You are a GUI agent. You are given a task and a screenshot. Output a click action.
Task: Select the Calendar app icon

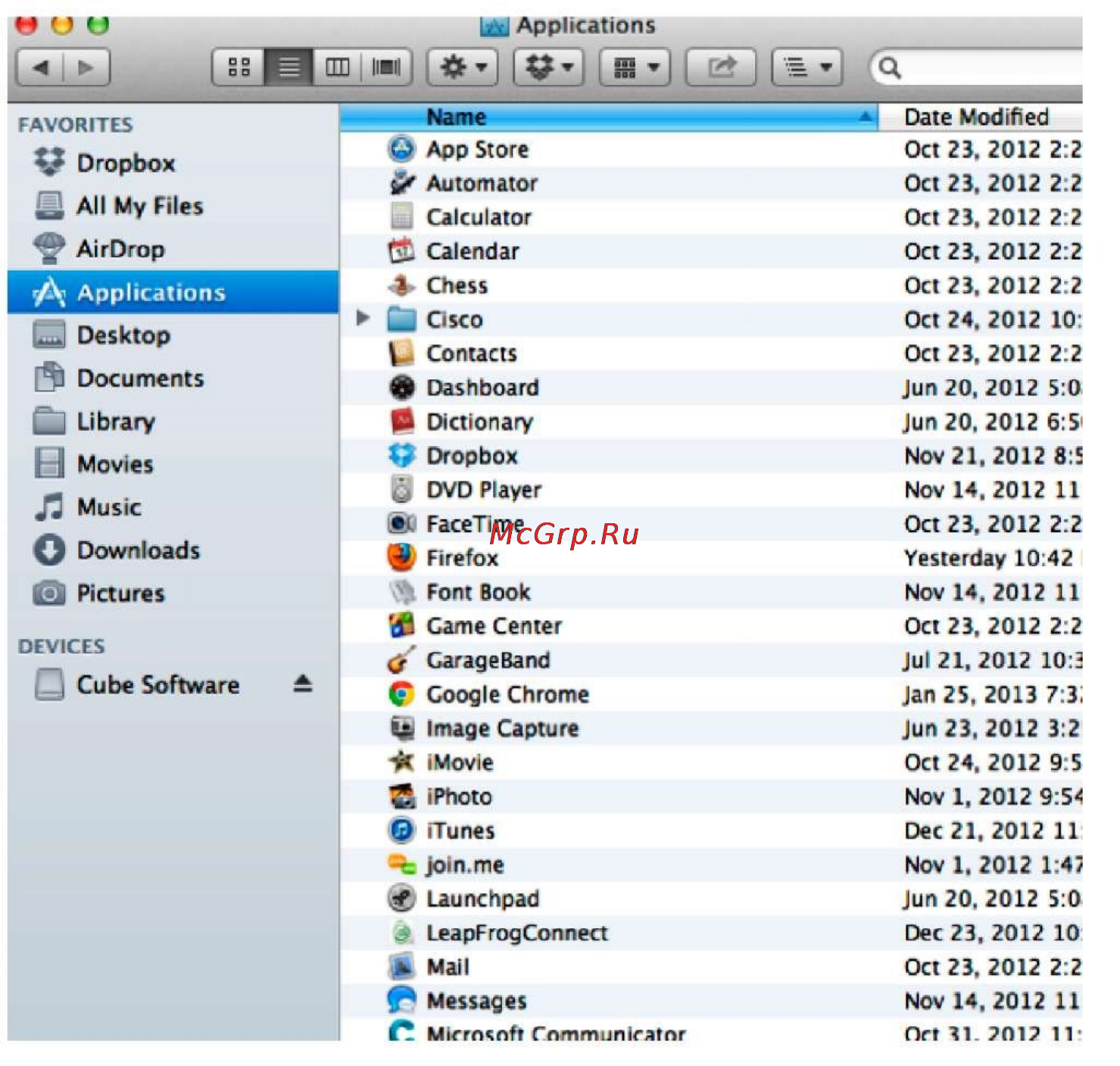point(401,251)
